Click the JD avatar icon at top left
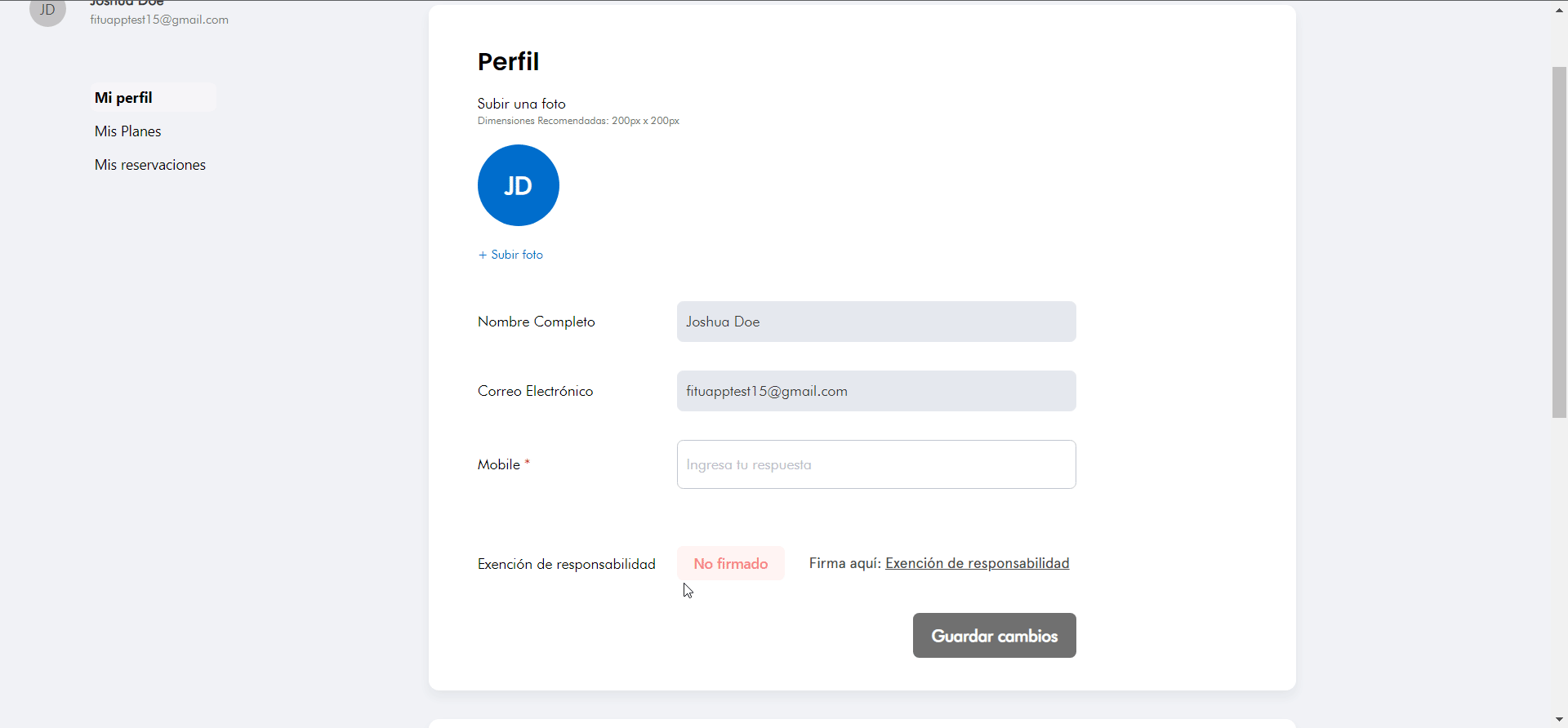Screen dimensions: 1568x728 click(x=47, y=11)
